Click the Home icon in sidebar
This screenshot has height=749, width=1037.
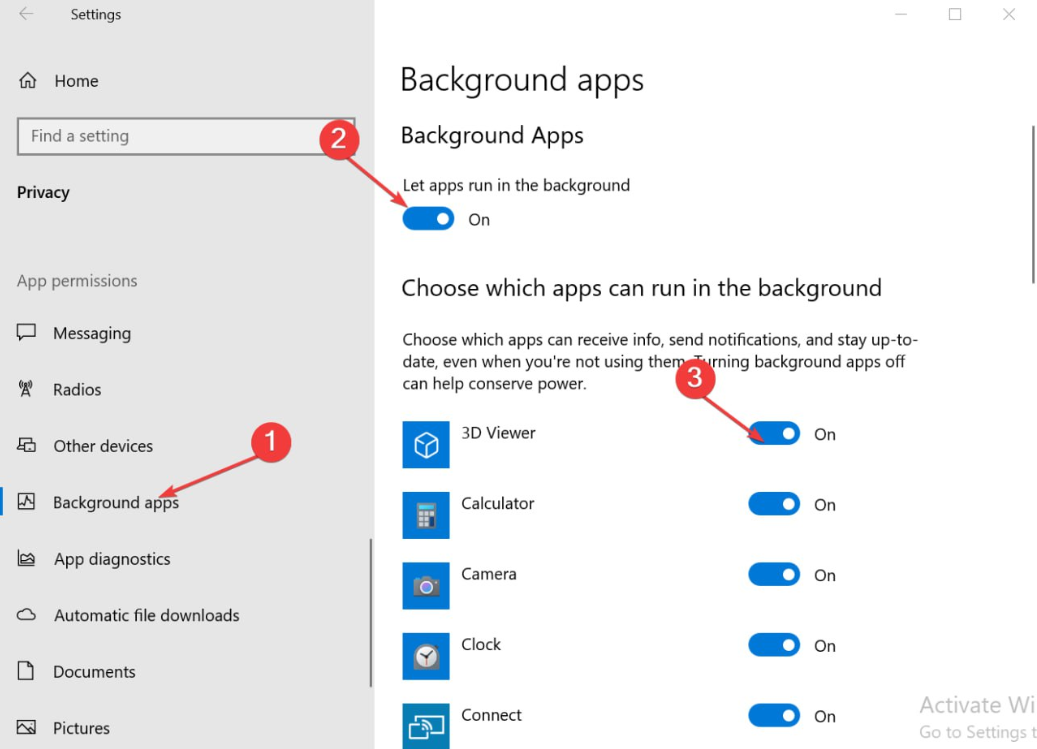[28, 81]
